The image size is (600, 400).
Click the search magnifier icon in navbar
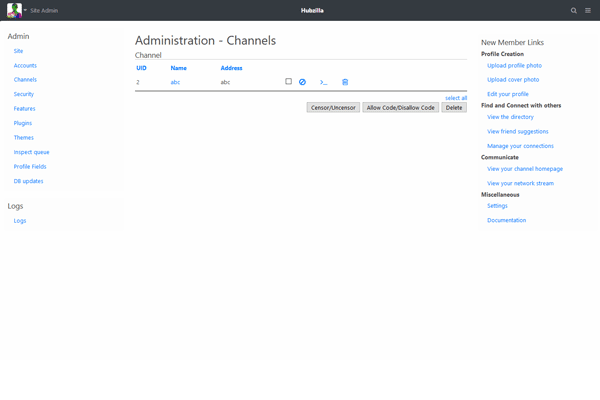click(573, 10)
